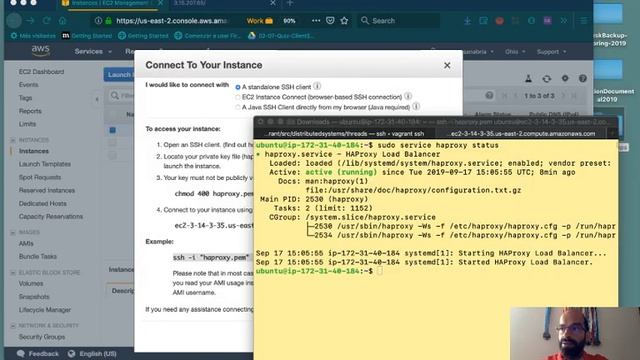Image resolution: width=640 pixels, height=360 pixels.
Task: Open the account name dropdown in AWS header
Action: point(478,52)
